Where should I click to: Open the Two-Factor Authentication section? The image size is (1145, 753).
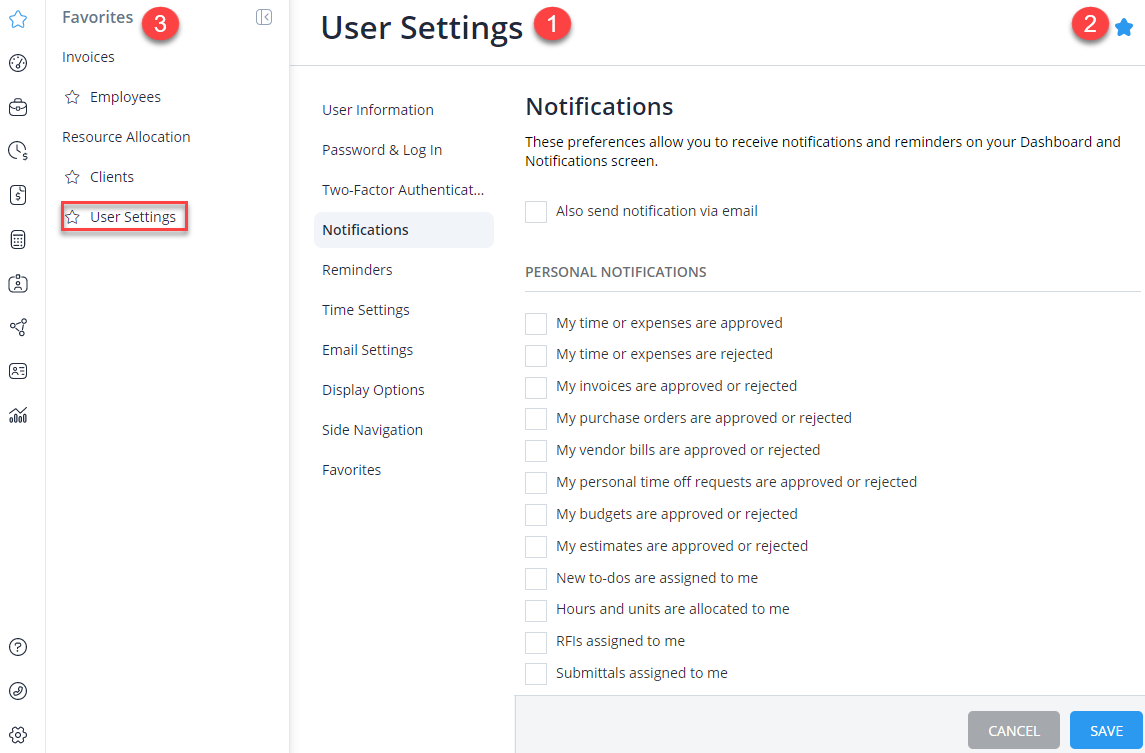coord(403,189)
